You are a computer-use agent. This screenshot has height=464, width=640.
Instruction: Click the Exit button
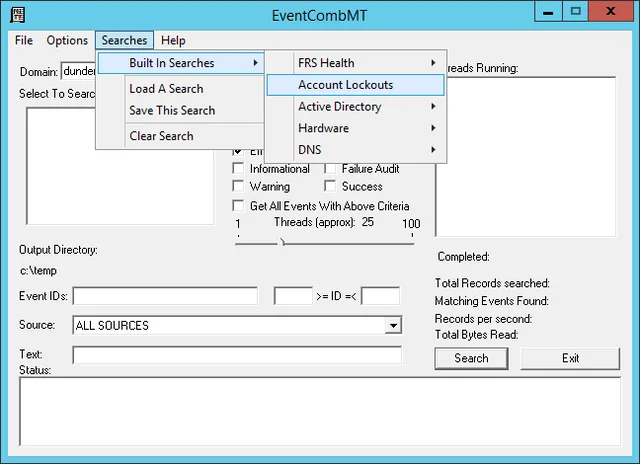570,358
